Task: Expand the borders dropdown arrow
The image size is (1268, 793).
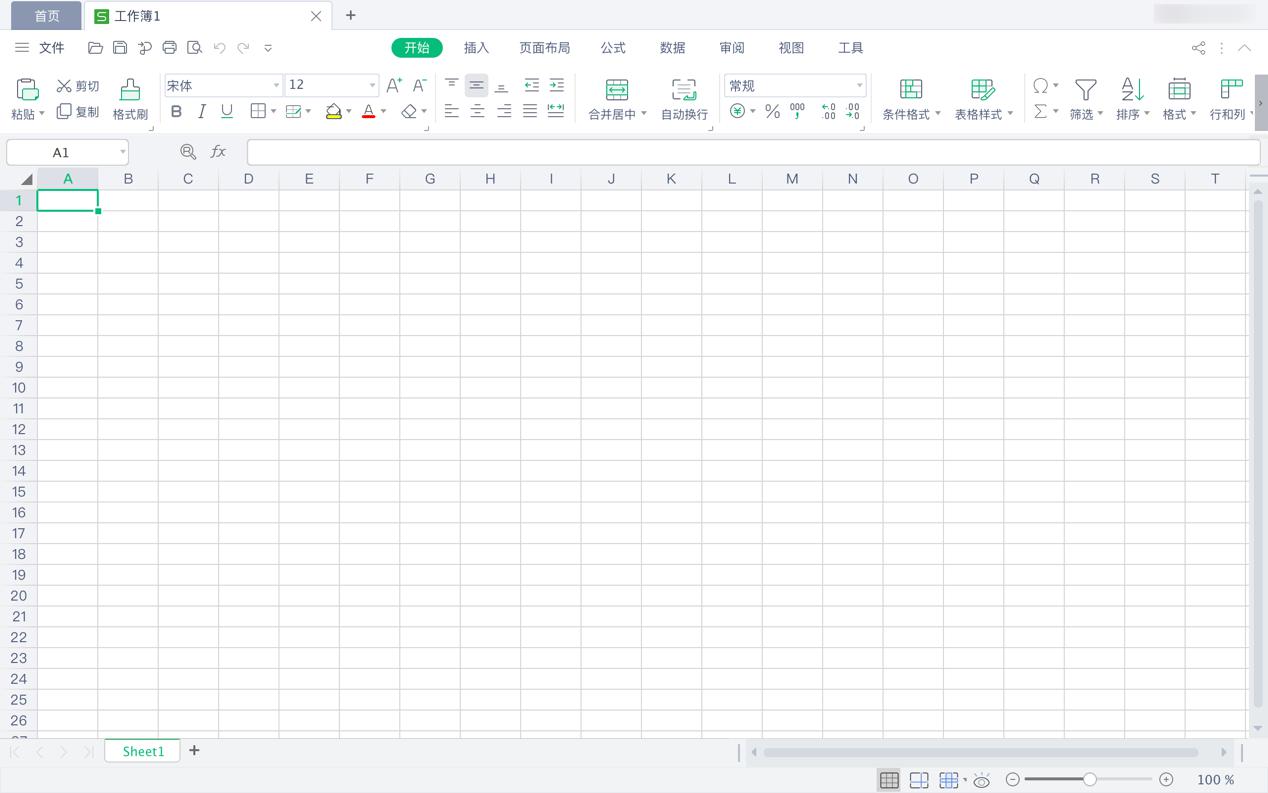Action: point(273,112)
